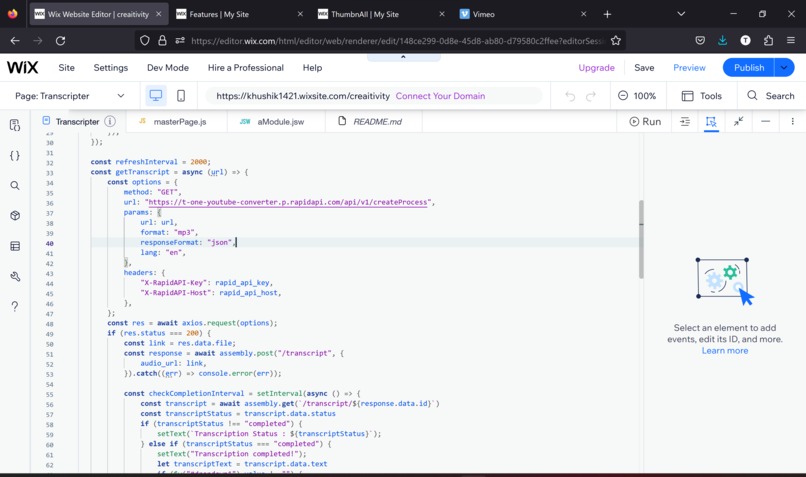Image resolution: width=806 pixels, height=477 pixels.
Task: Open Firefox extensions puzzle icon
Action: click(x=768, y=41)
